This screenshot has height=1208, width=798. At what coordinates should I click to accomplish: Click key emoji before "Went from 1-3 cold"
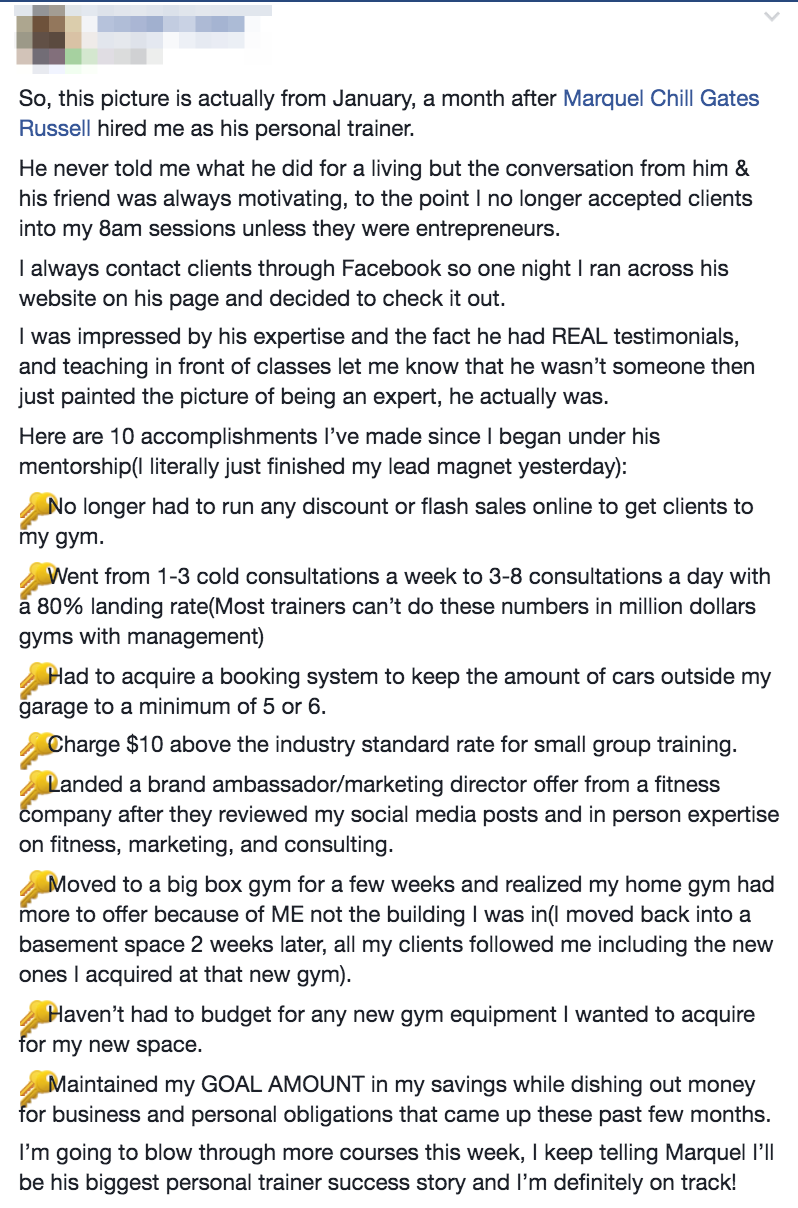(x=34, y=578)
